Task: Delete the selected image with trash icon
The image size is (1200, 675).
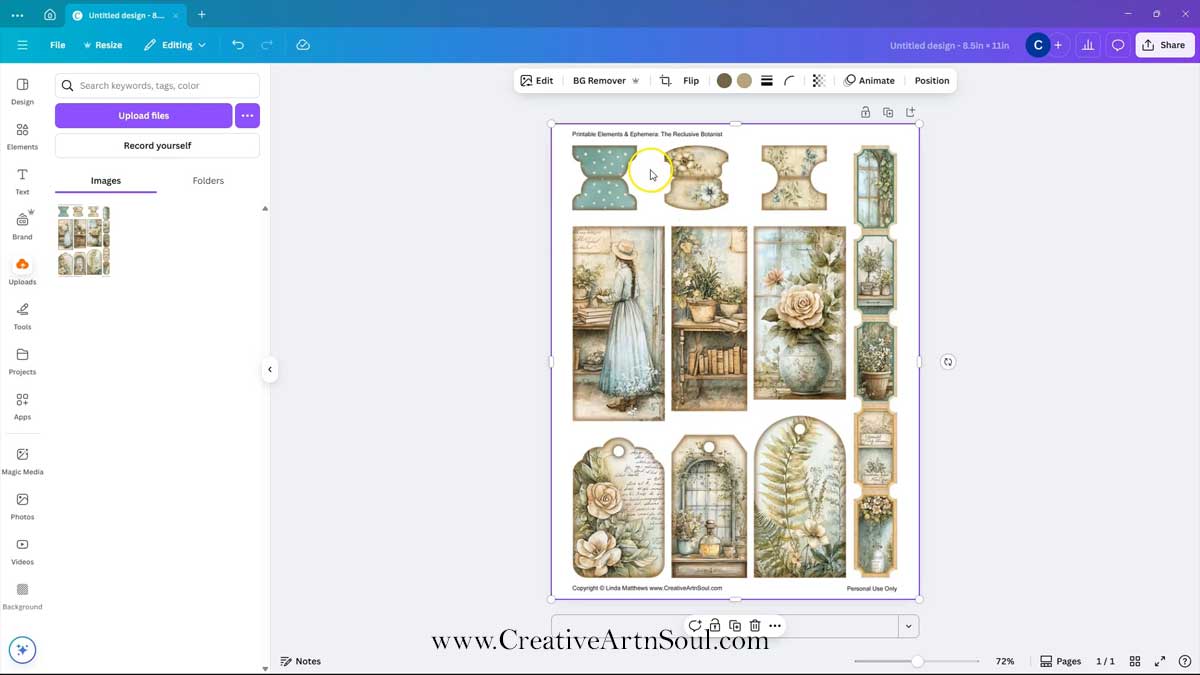Action: tap(755, 626)
